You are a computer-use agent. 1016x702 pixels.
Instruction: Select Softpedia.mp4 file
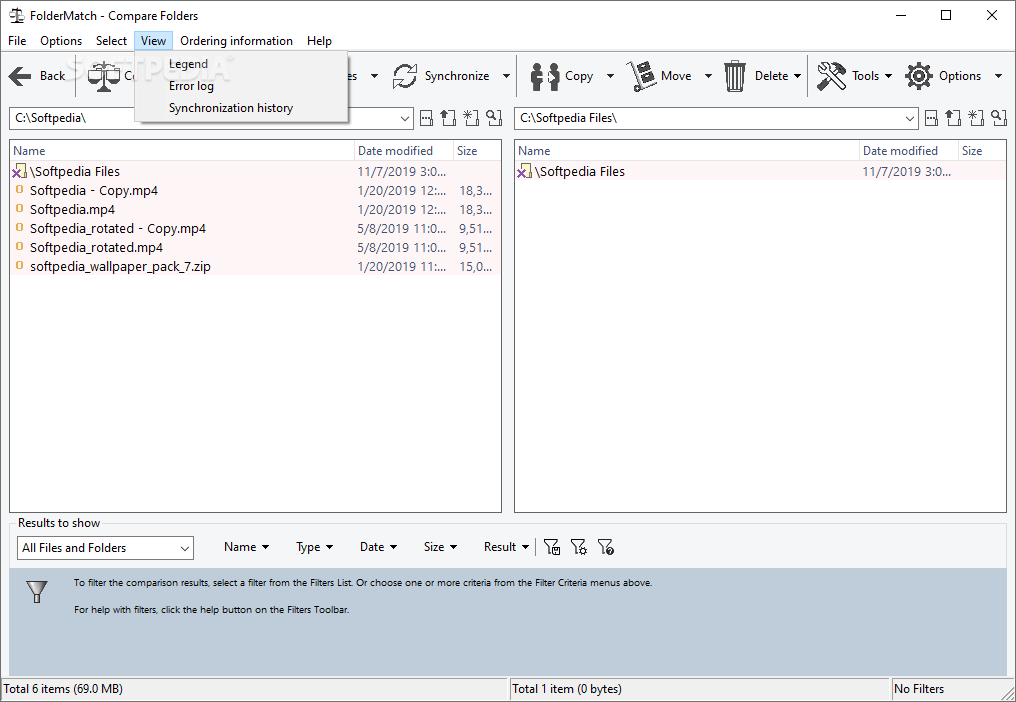click(x=255, y=209)
